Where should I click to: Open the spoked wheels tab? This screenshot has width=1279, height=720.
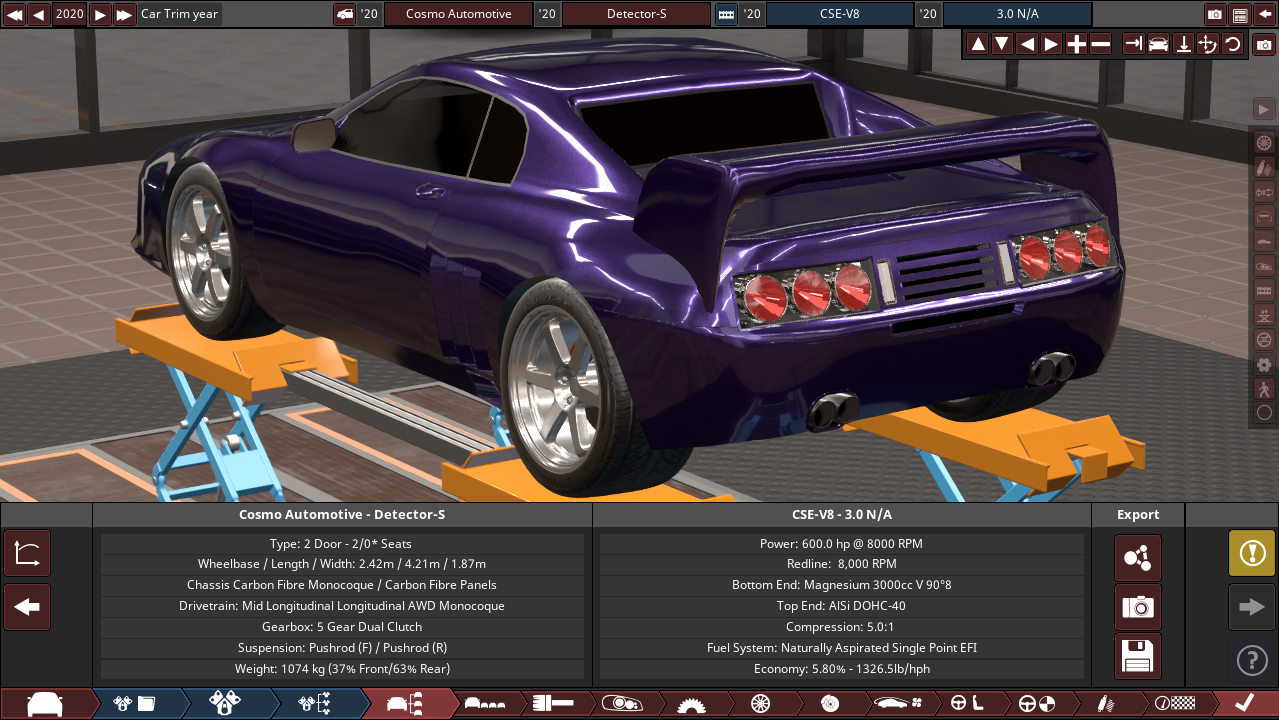[x=760, y=704]
